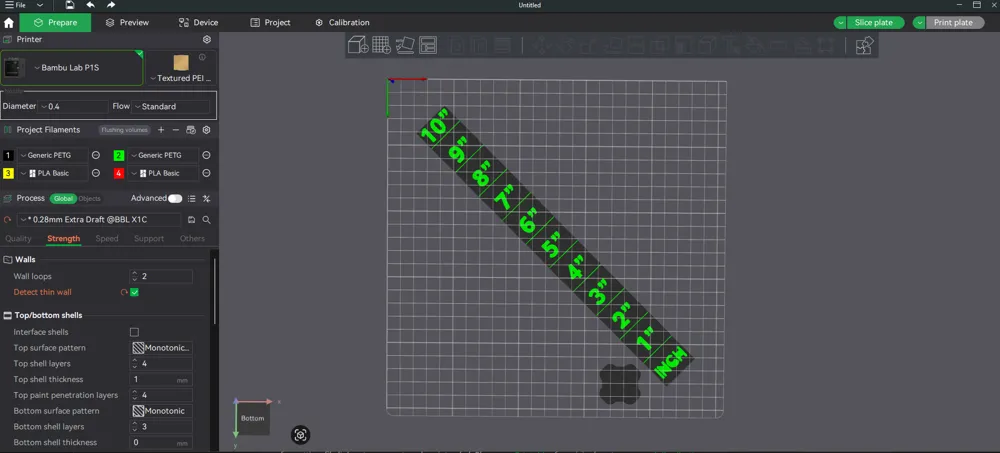Edit filament 1 Generic PETG preset
Image resolution: width=1000 pixels, height=453 pixels.
96,155
